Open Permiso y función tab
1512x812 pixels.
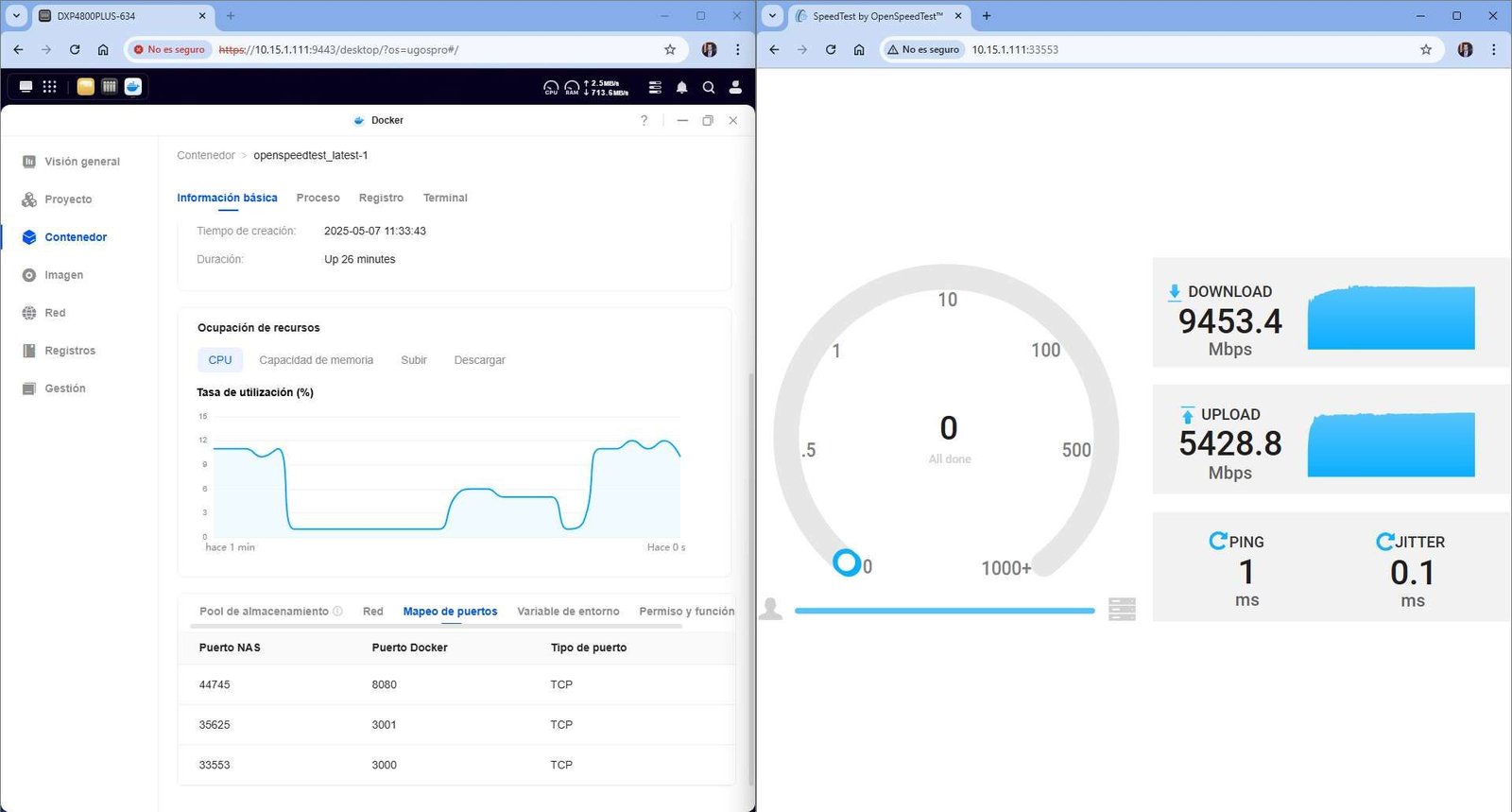click(x=687, y=612)
